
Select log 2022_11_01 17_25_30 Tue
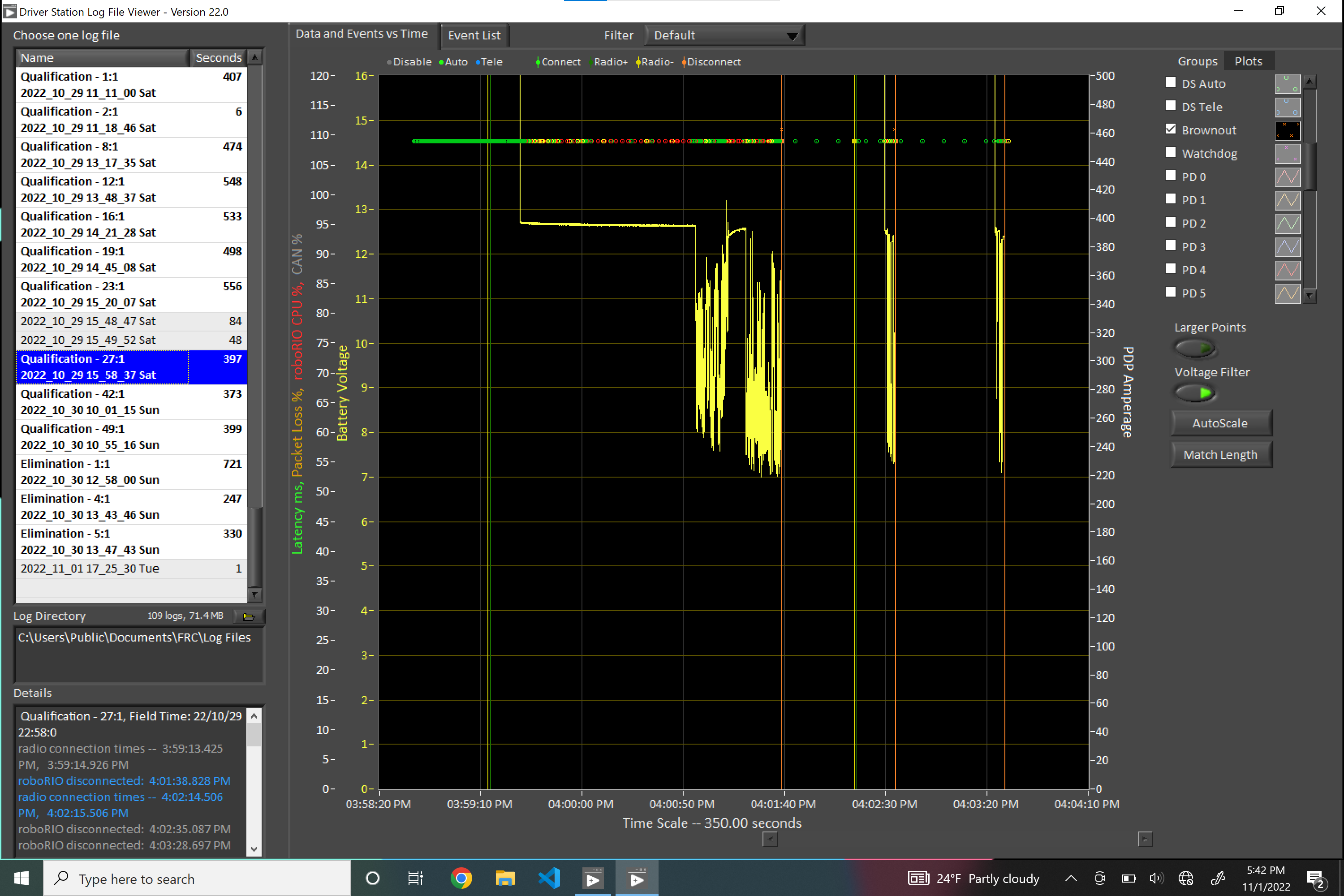tap(131, 569)
